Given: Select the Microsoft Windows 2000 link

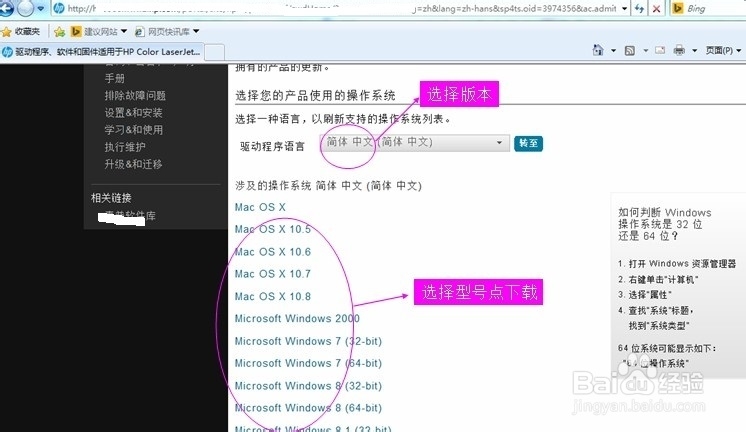Looking at the screenshot, I should click(x=297, y=318).
